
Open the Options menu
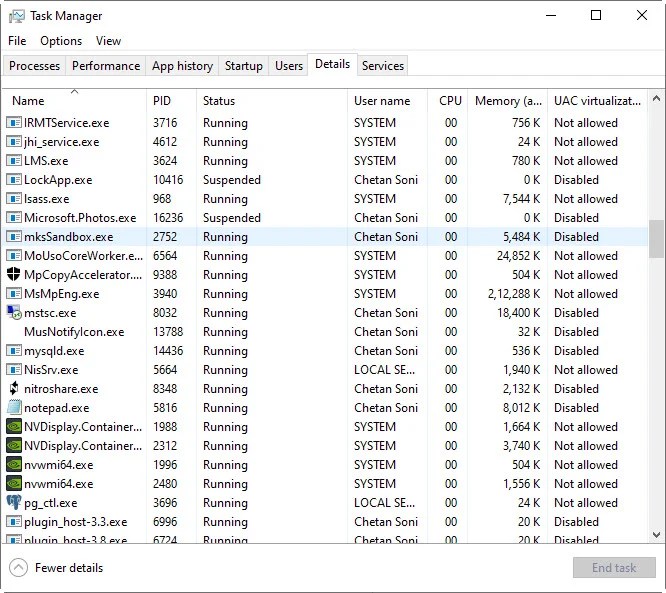[61, 41]
